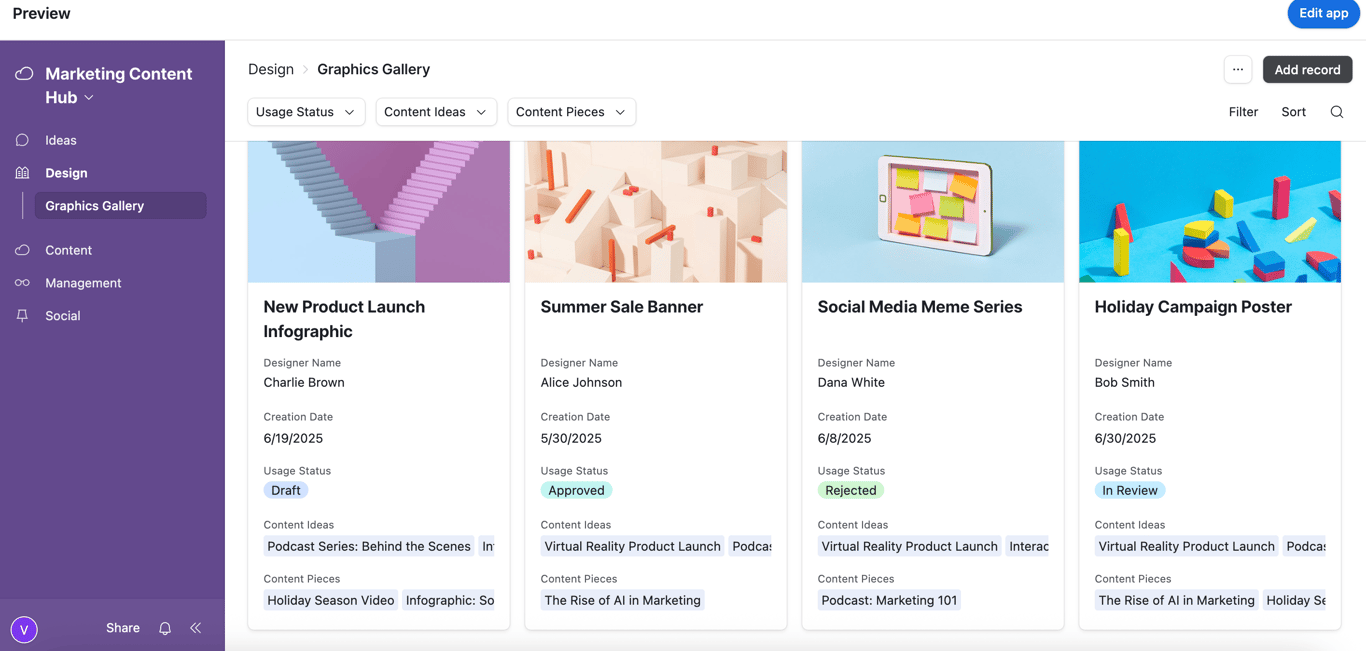1366x651 pixels.
Task: Click the Social pin icon
Action: (x=22, y=315)
